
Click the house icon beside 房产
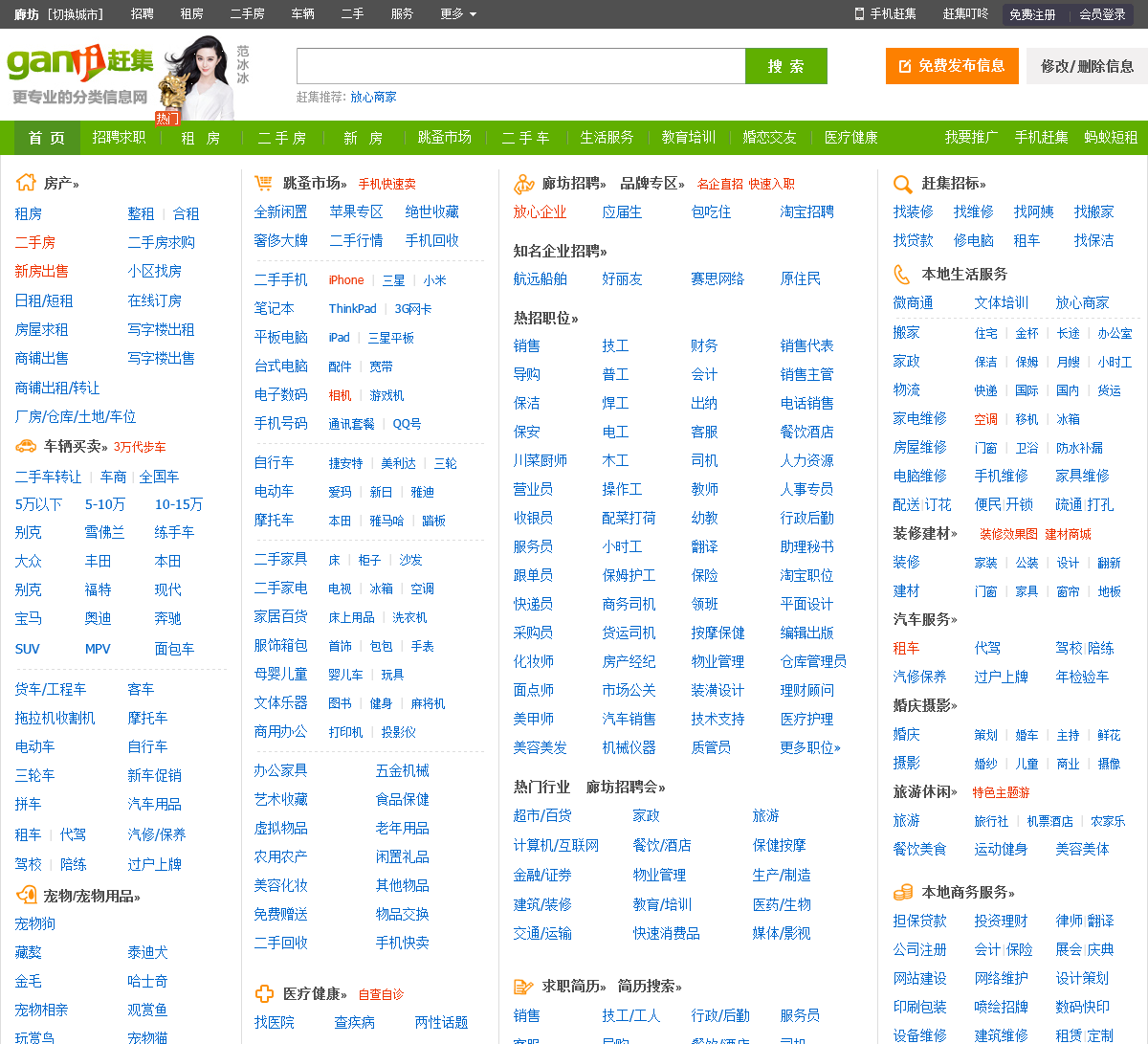[26, 182]
